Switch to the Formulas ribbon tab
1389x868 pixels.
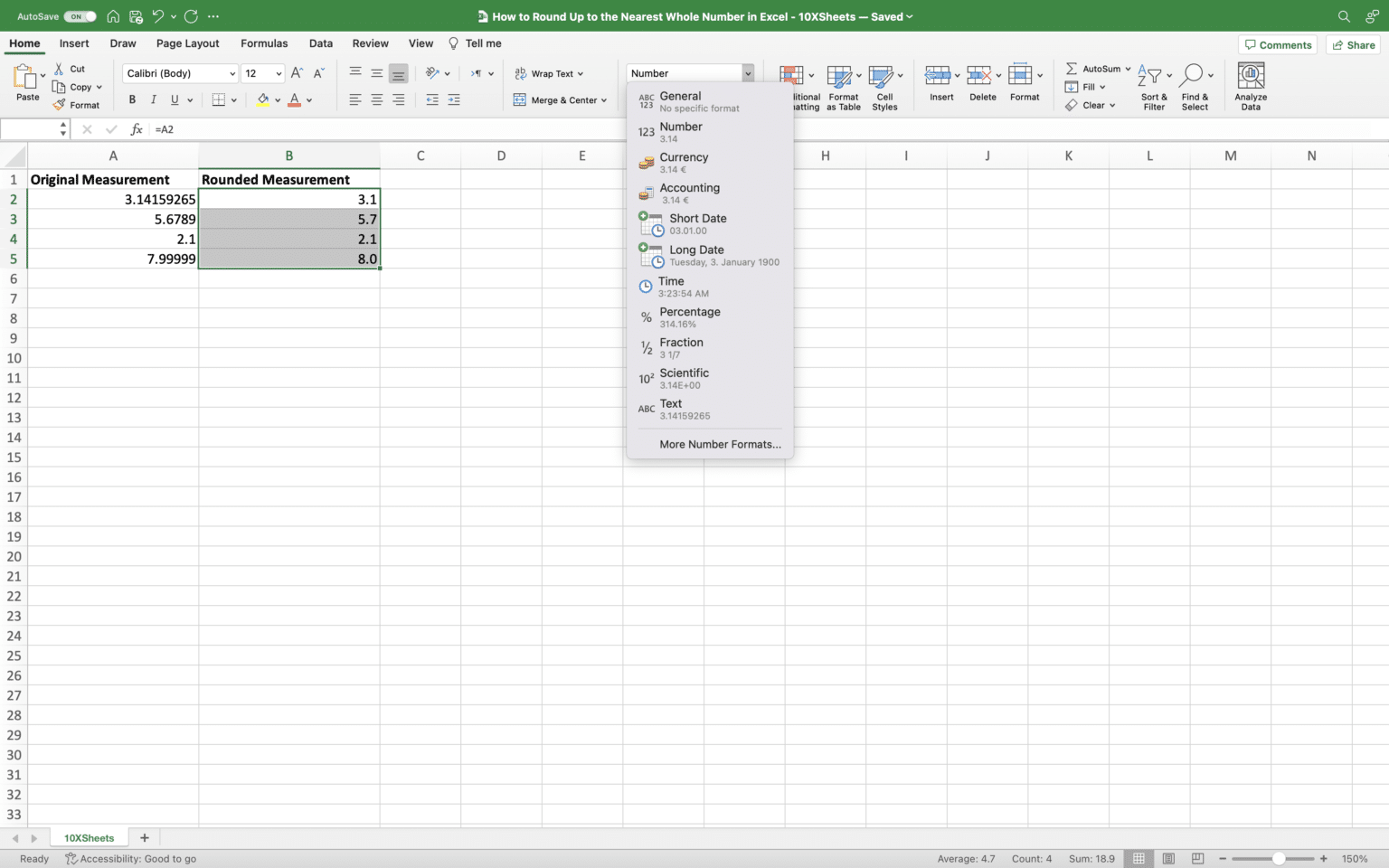click(263, 42)
